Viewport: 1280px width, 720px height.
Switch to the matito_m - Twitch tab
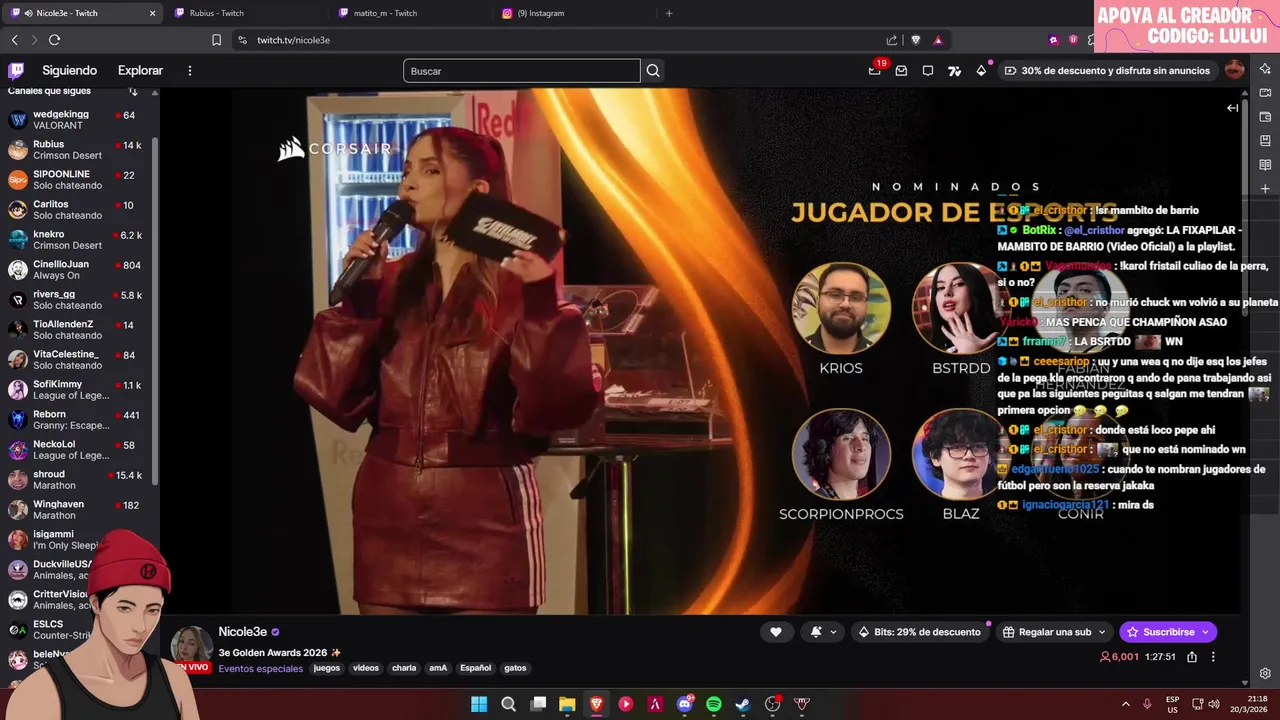(413, 13)
